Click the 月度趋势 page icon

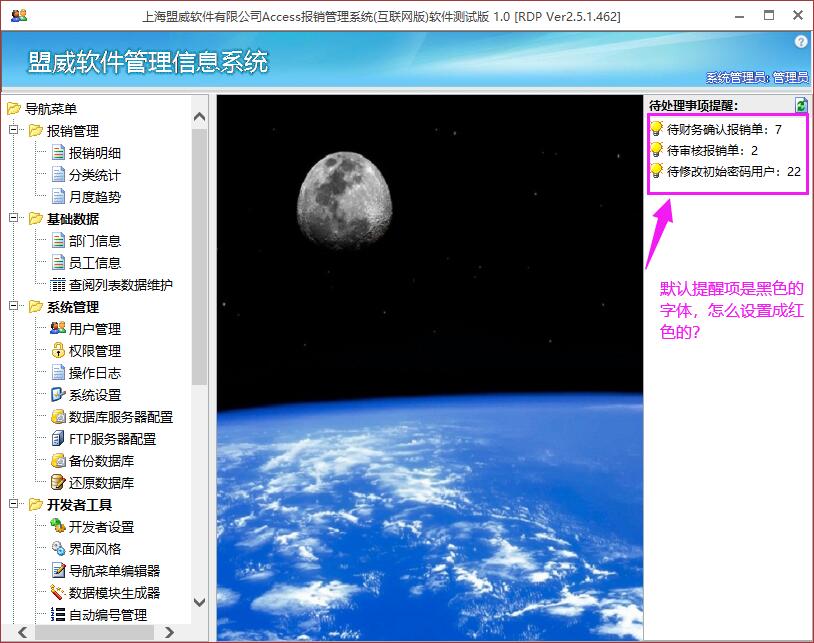[x=58, y=196]
